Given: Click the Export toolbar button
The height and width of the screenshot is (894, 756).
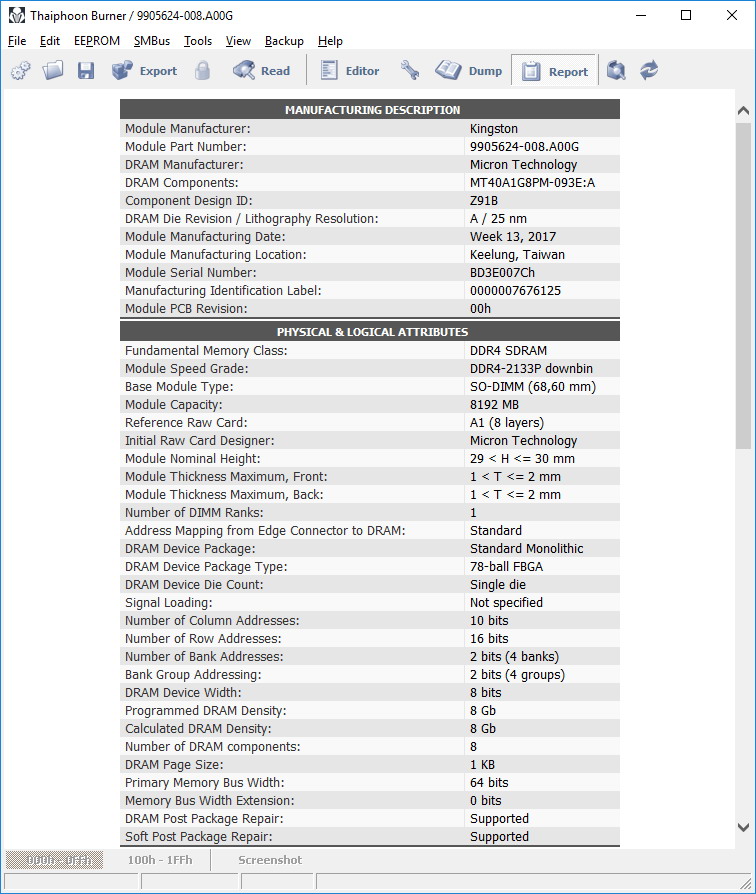Looking at the screenshot, I should pyautogui.click(x=145, y=71).
